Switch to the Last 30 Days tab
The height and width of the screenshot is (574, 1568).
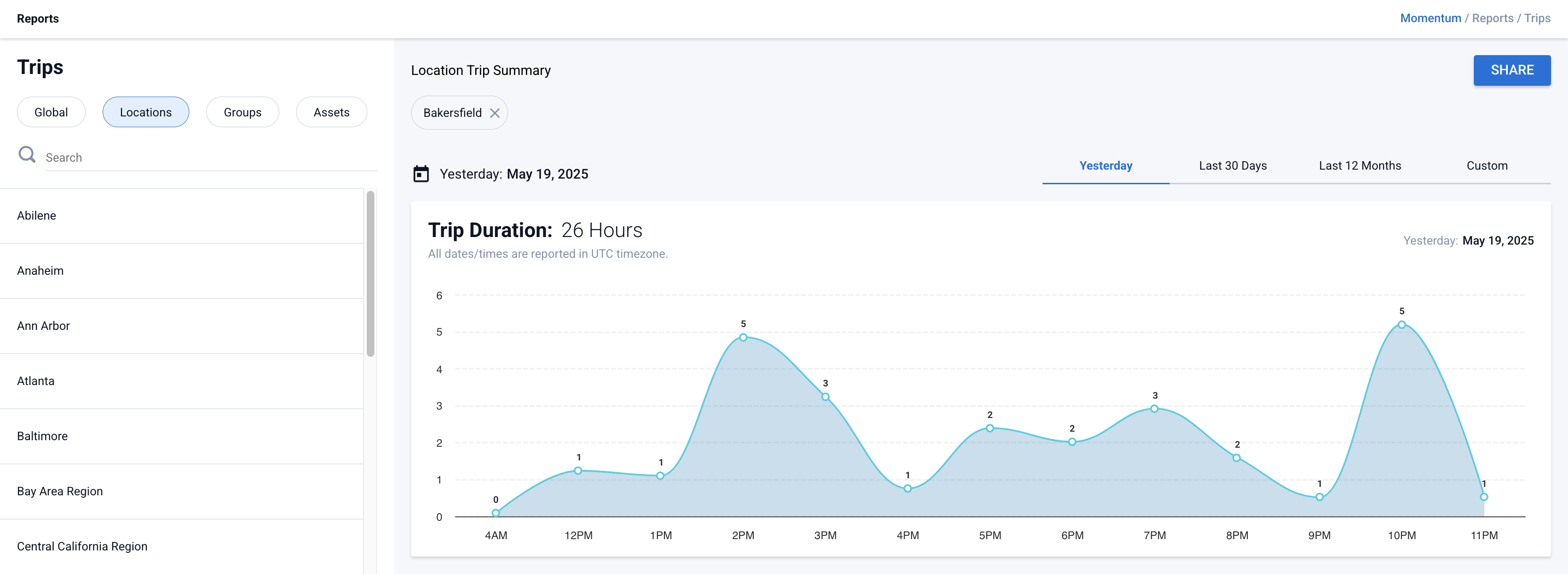pyautogui.click(x=1233, y=165)
